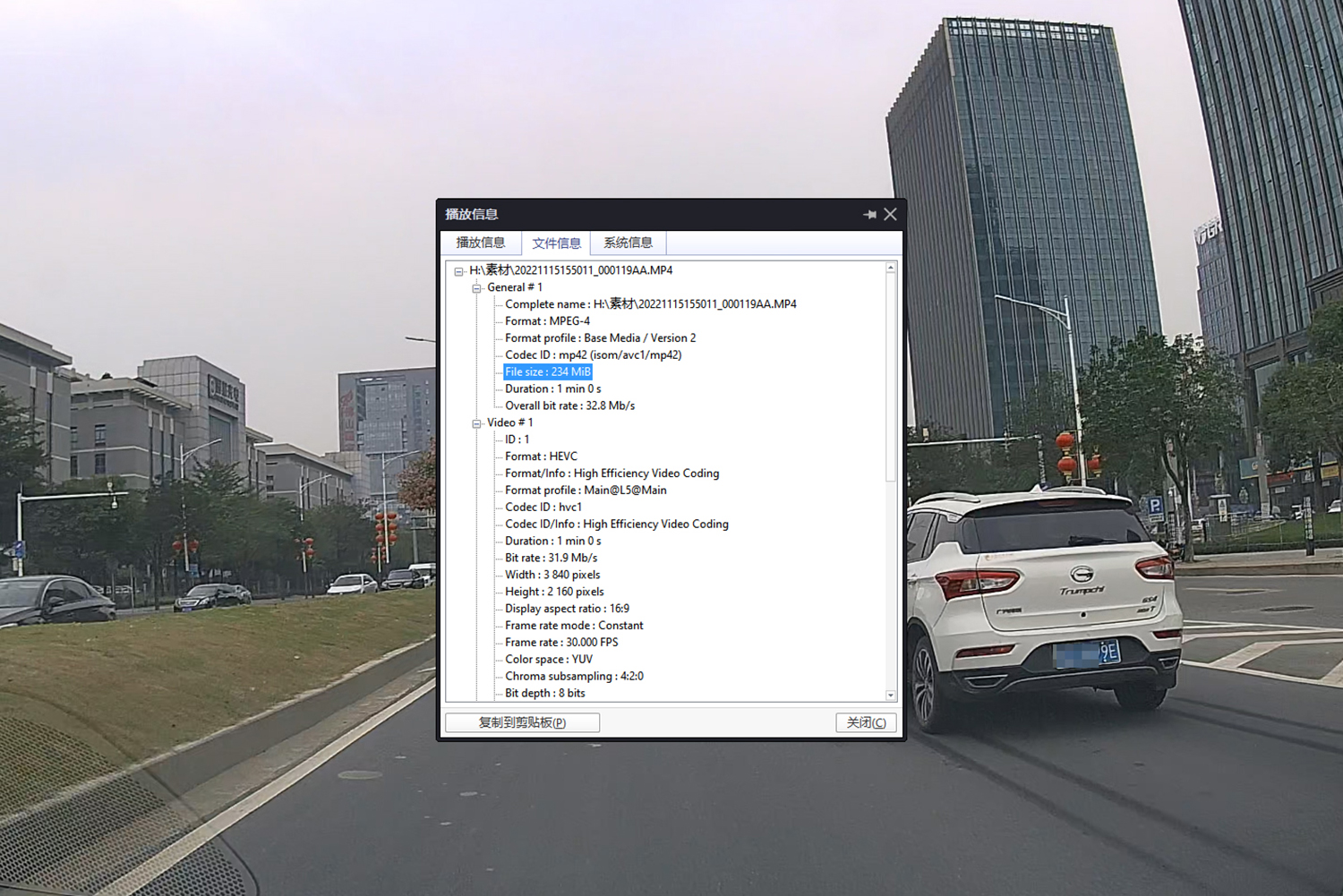Select Frame rate mode : Constant row
Viewport: 1343px width, 896px height.
coord(574,626)
